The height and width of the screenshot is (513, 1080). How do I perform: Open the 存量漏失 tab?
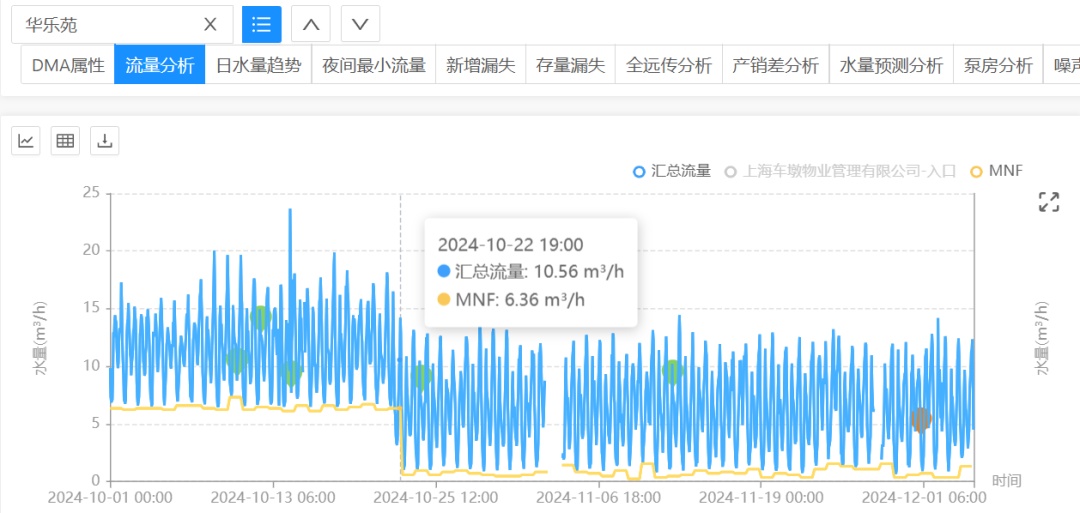tap(570, 65)
